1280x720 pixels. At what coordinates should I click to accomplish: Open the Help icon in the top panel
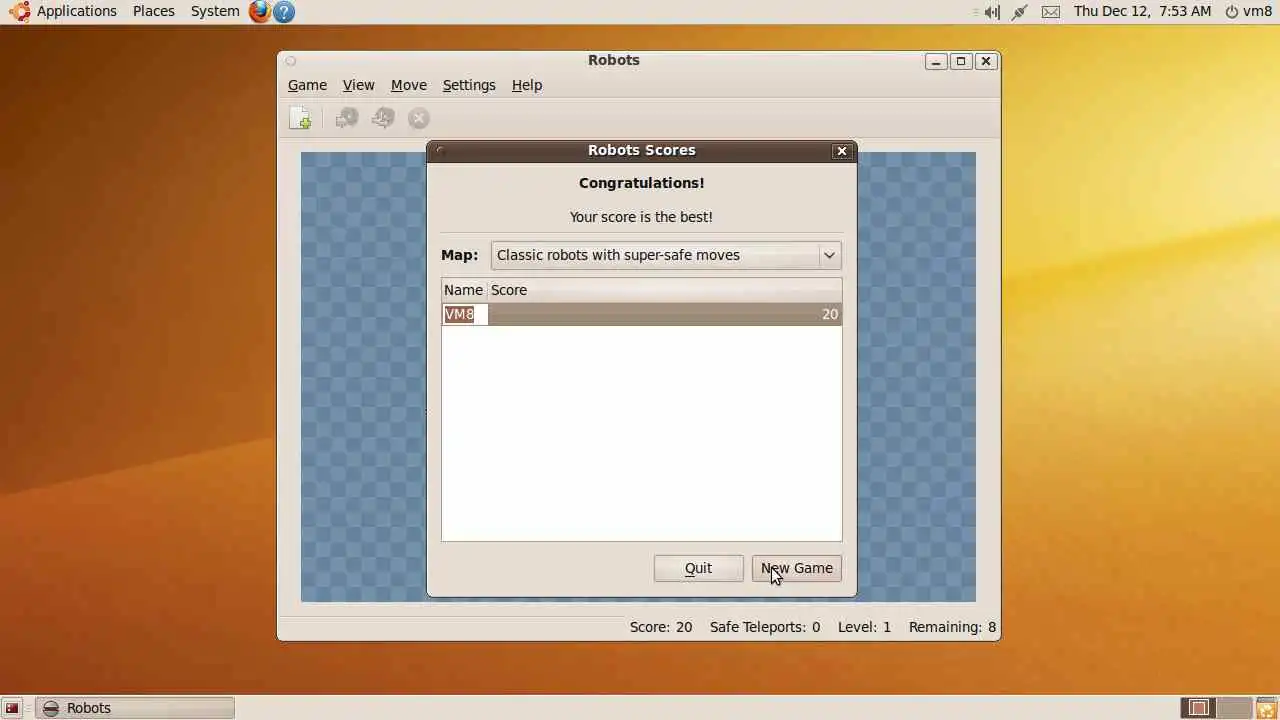284,11
